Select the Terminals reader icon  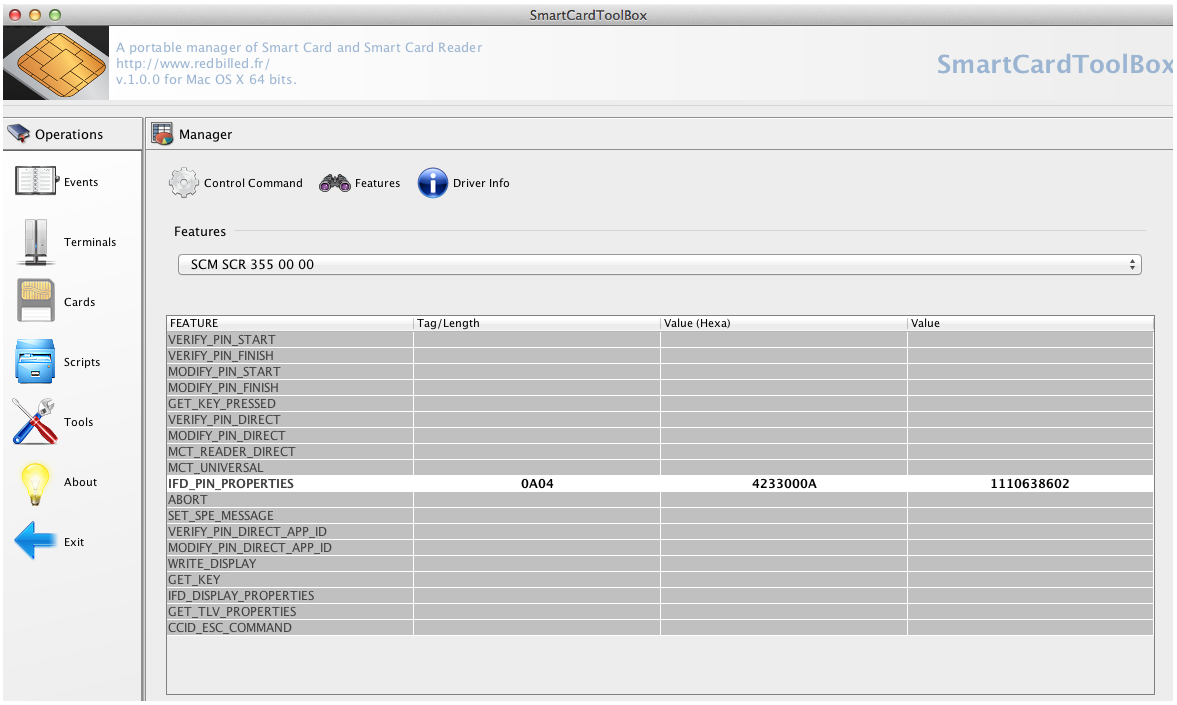[x=36, y=242]
